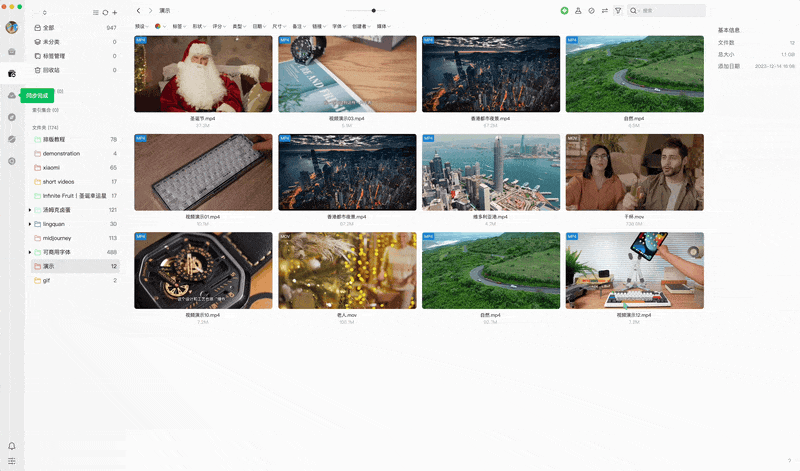Open the midjourney folder
The width and height of the screenshot is (800, 471).
(58, 238)
